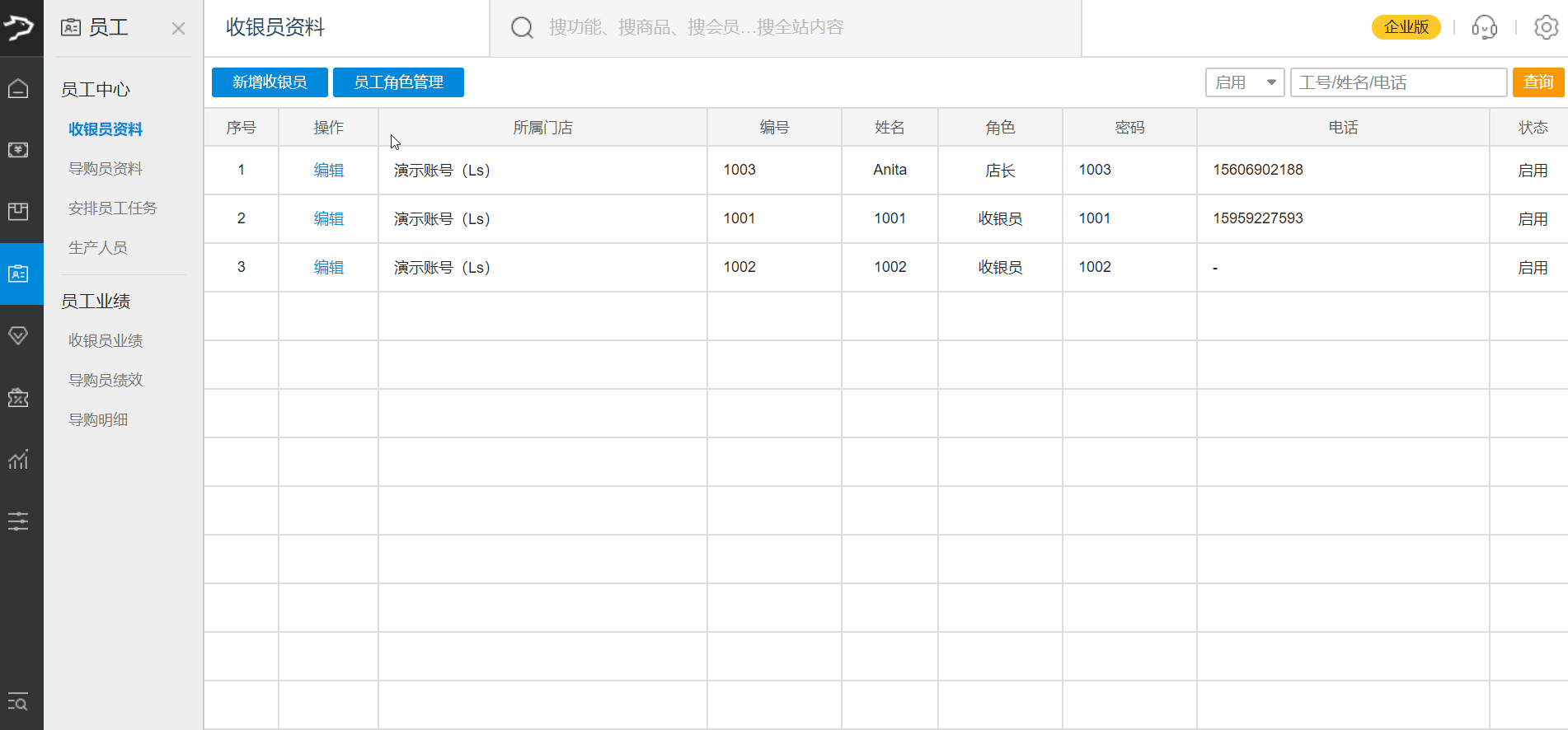The width and height of the screenshot is (1568, 730).
Task: Select 导购员资料 in the side menu
Action: click(x=106, y=169)
